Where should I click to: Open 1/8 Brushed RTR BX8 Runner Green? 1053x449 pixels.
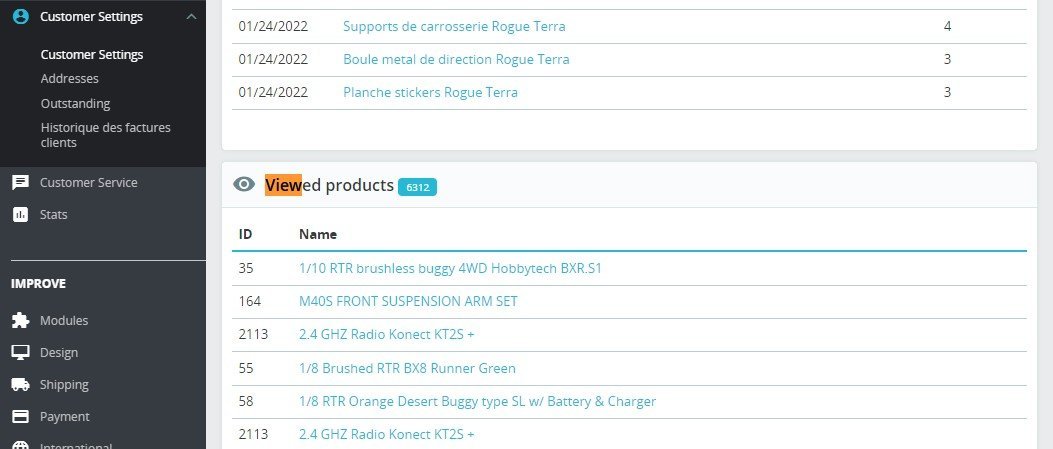pos(407,369)
